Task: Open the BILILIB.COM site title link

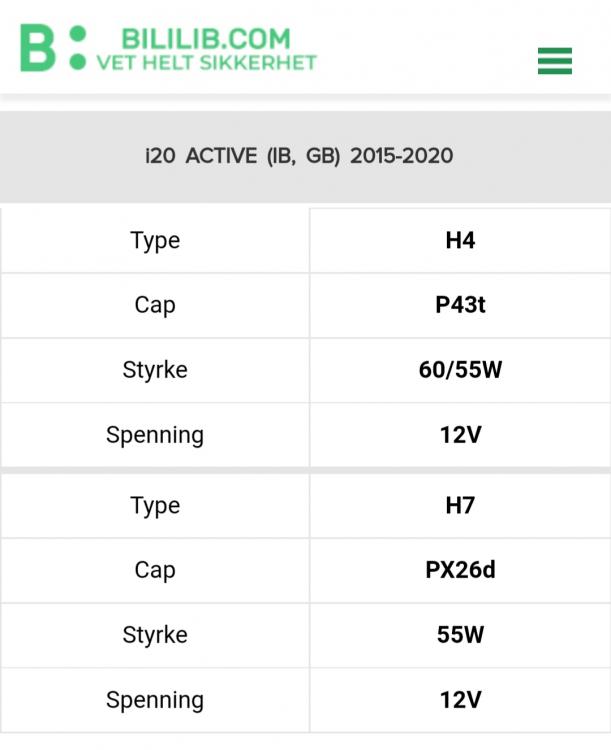Action: [x=206, y=39]
